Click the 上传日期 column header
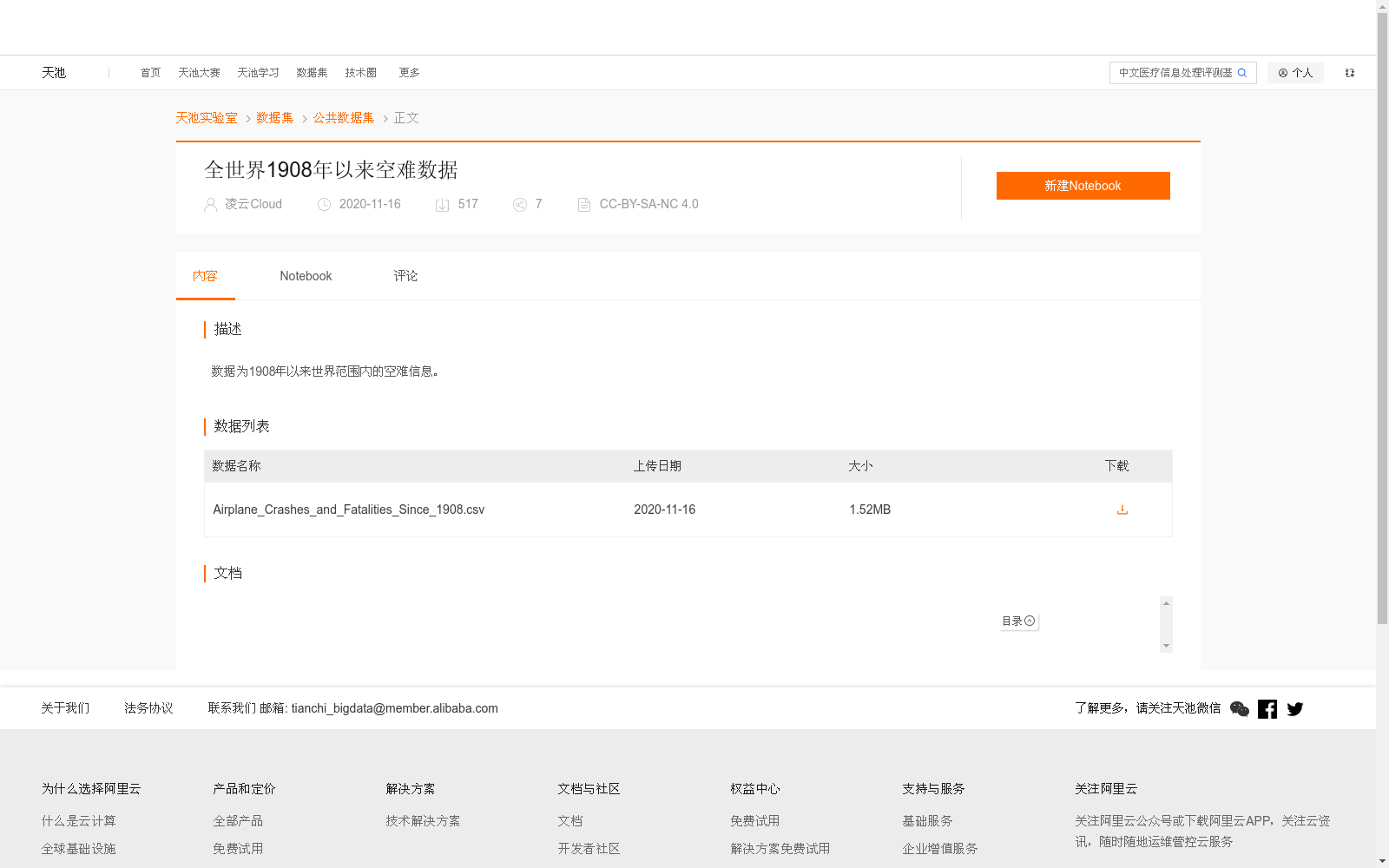 click(x=657, y=466)
